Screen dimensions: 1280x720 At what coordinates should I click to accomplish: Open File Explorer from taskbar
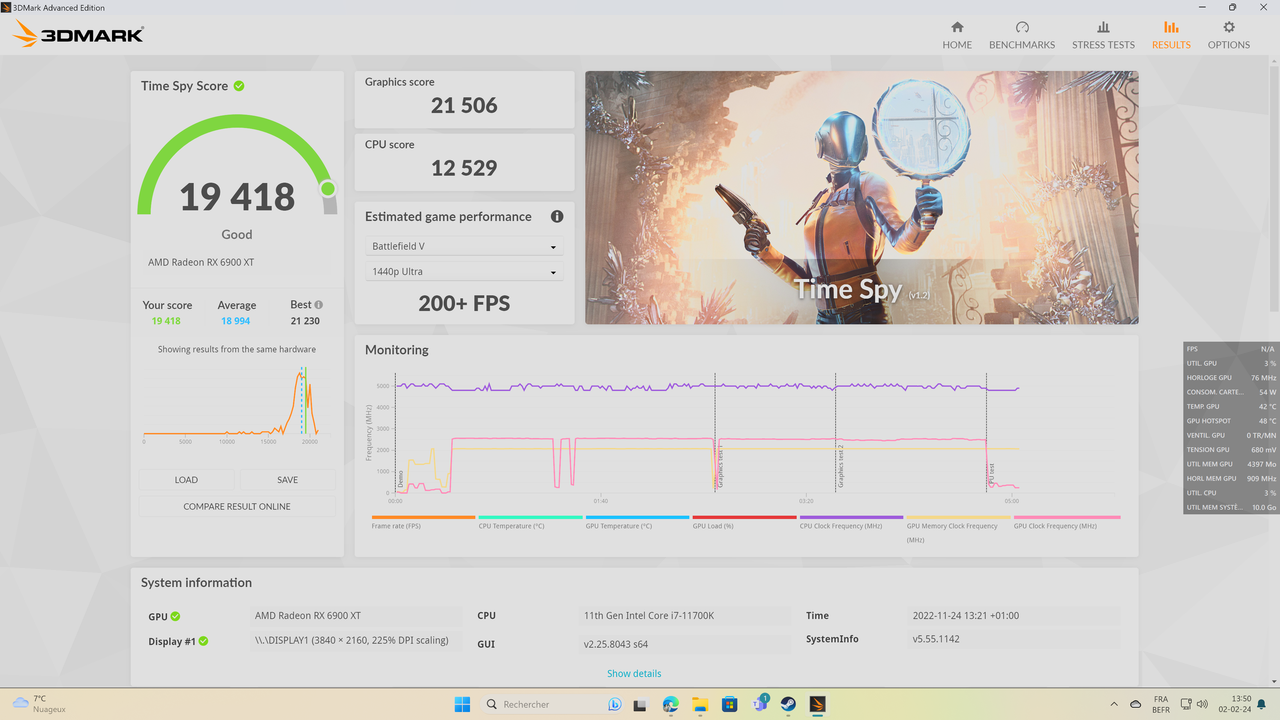coord(700,704)
